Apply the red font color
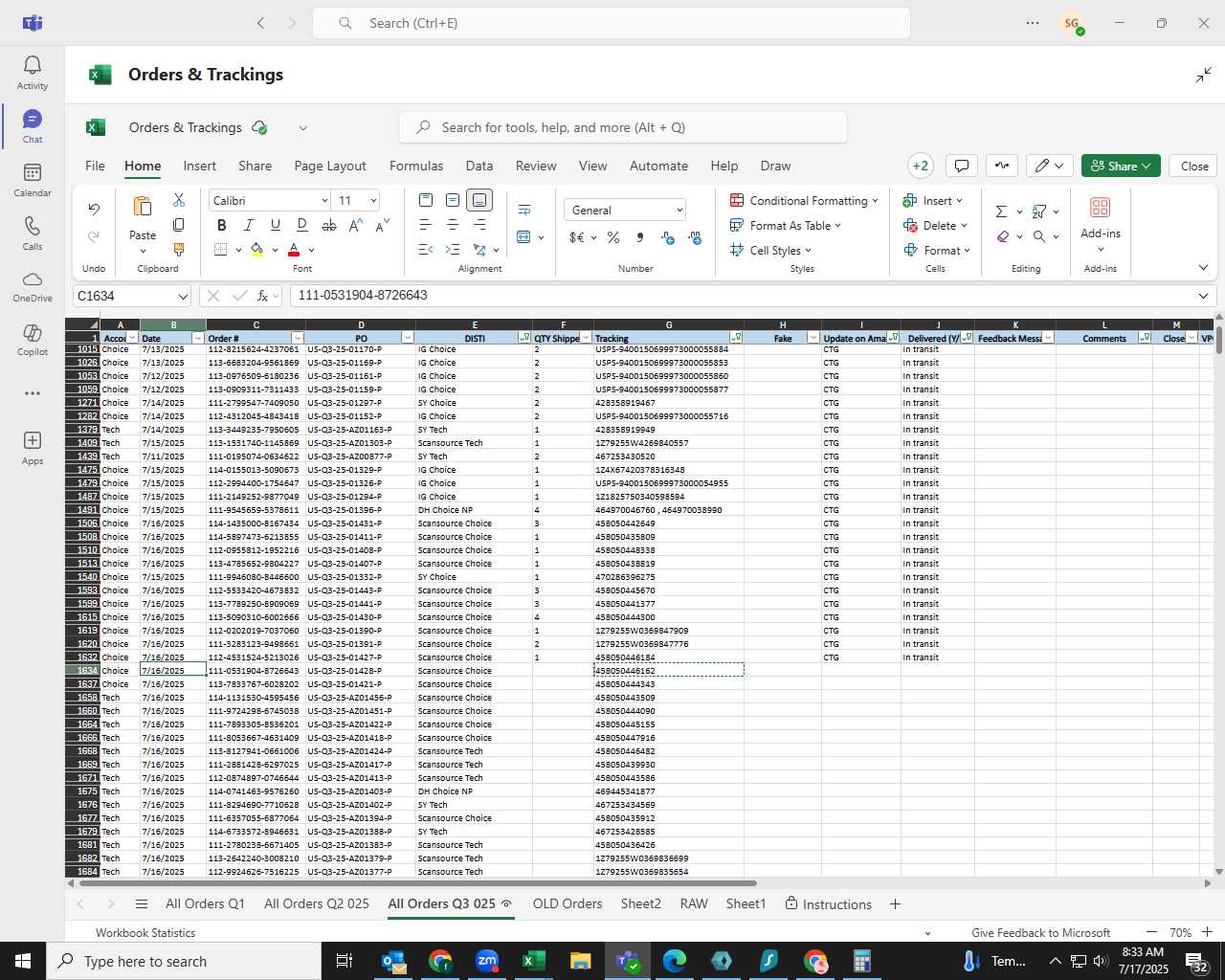This screenshot has height=980, width=1225. coord(294,250)
